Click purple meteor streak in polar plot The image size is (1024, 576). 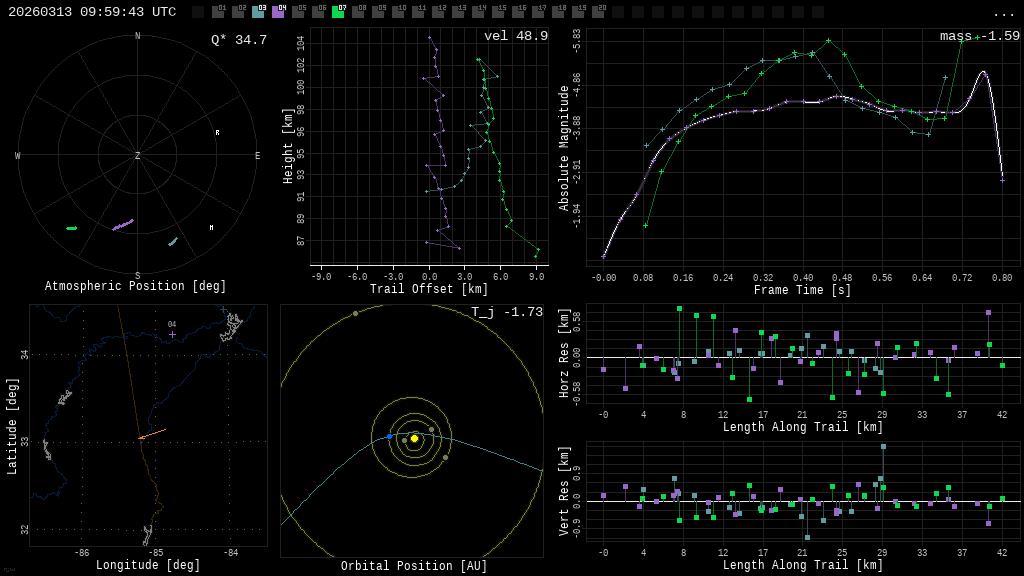(123, 225)
